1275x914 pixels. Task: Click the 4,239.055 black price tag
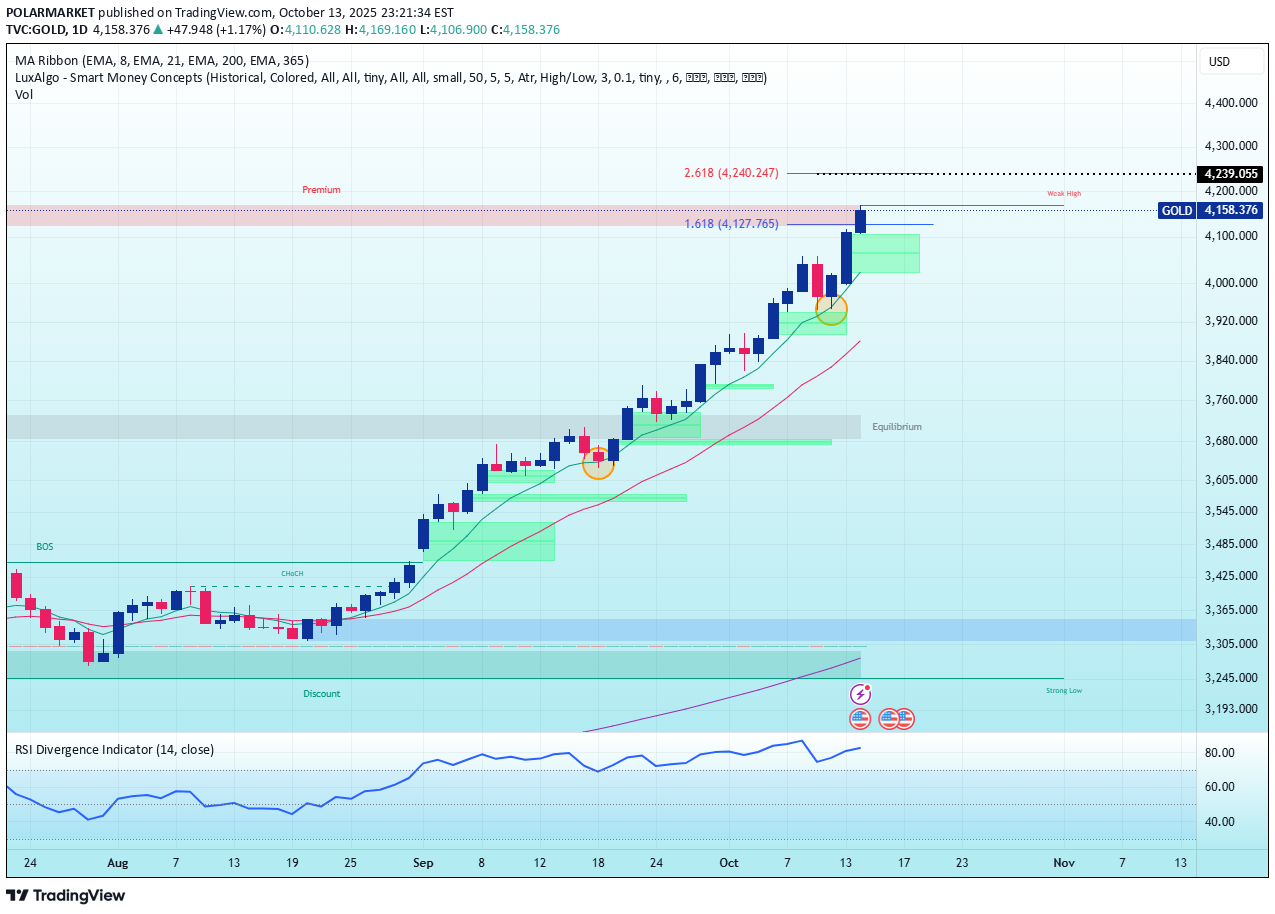[x=1229, y=173]
